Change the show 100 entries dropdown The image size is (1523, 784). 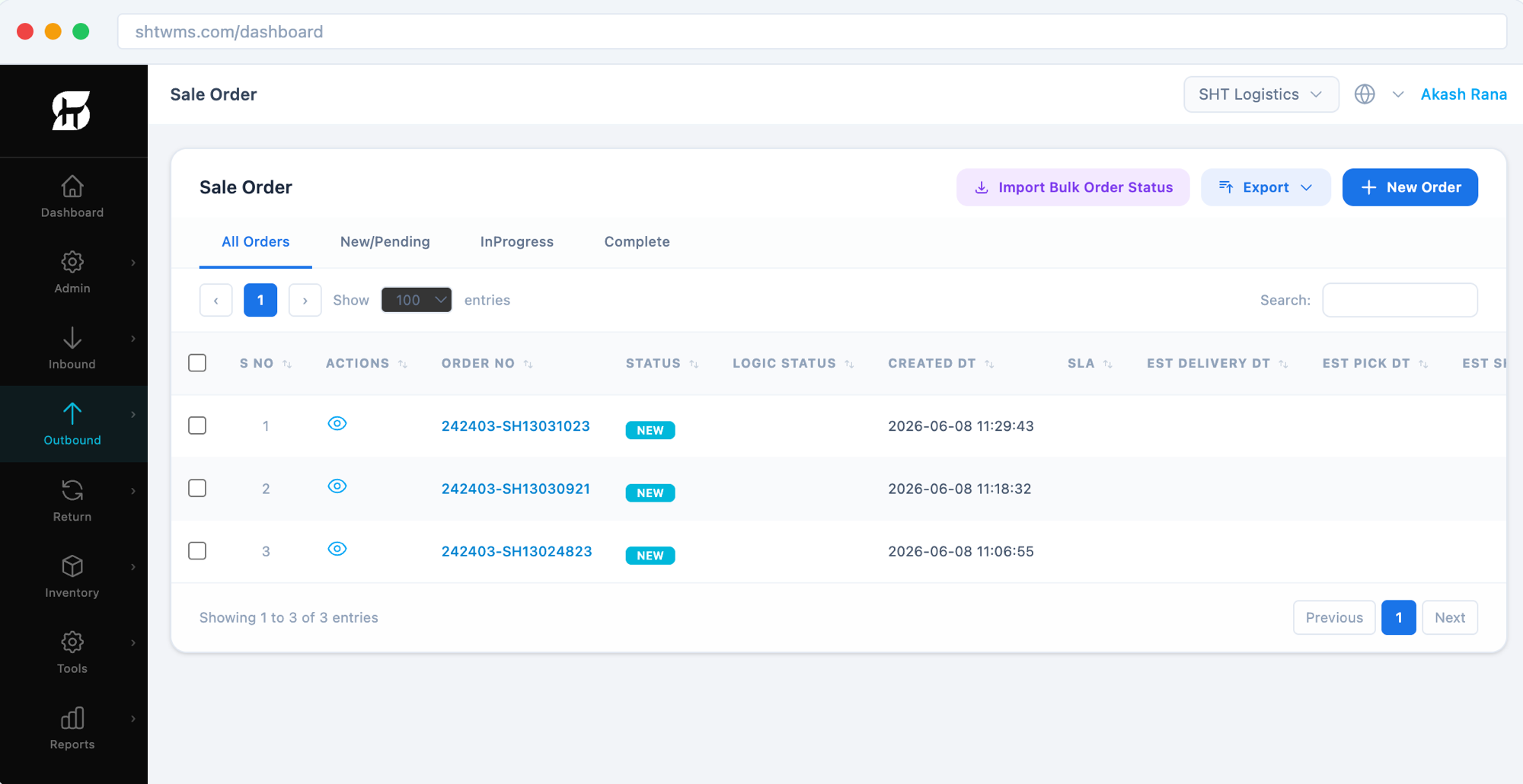417,300
